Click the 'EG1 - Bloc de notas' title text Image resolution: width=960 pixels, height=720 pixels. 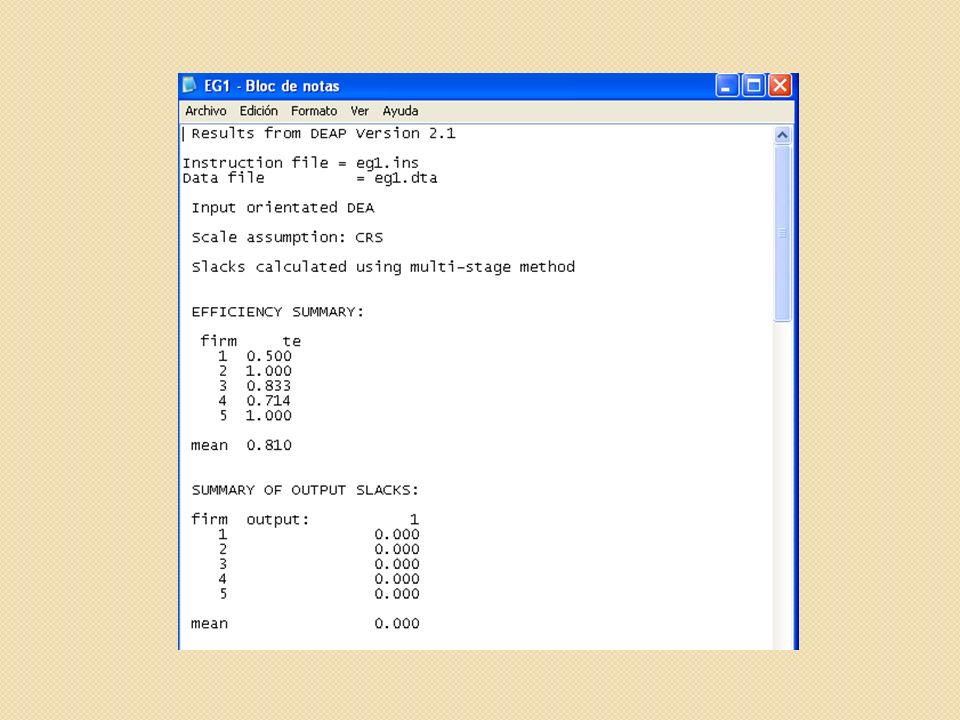coord(271,86)
